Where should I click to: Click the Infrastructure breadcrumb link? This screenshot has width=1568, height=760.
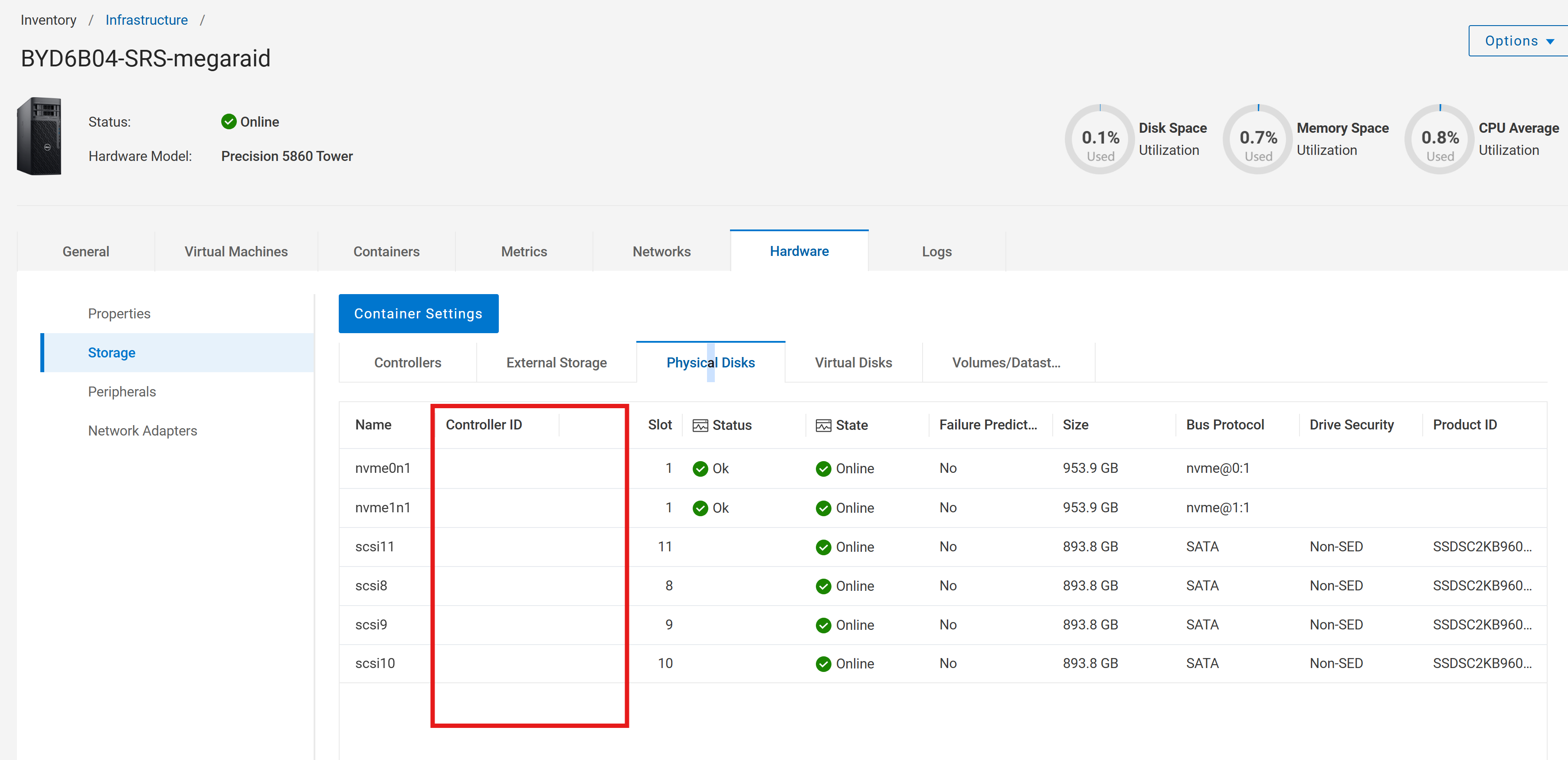[146, 20]
